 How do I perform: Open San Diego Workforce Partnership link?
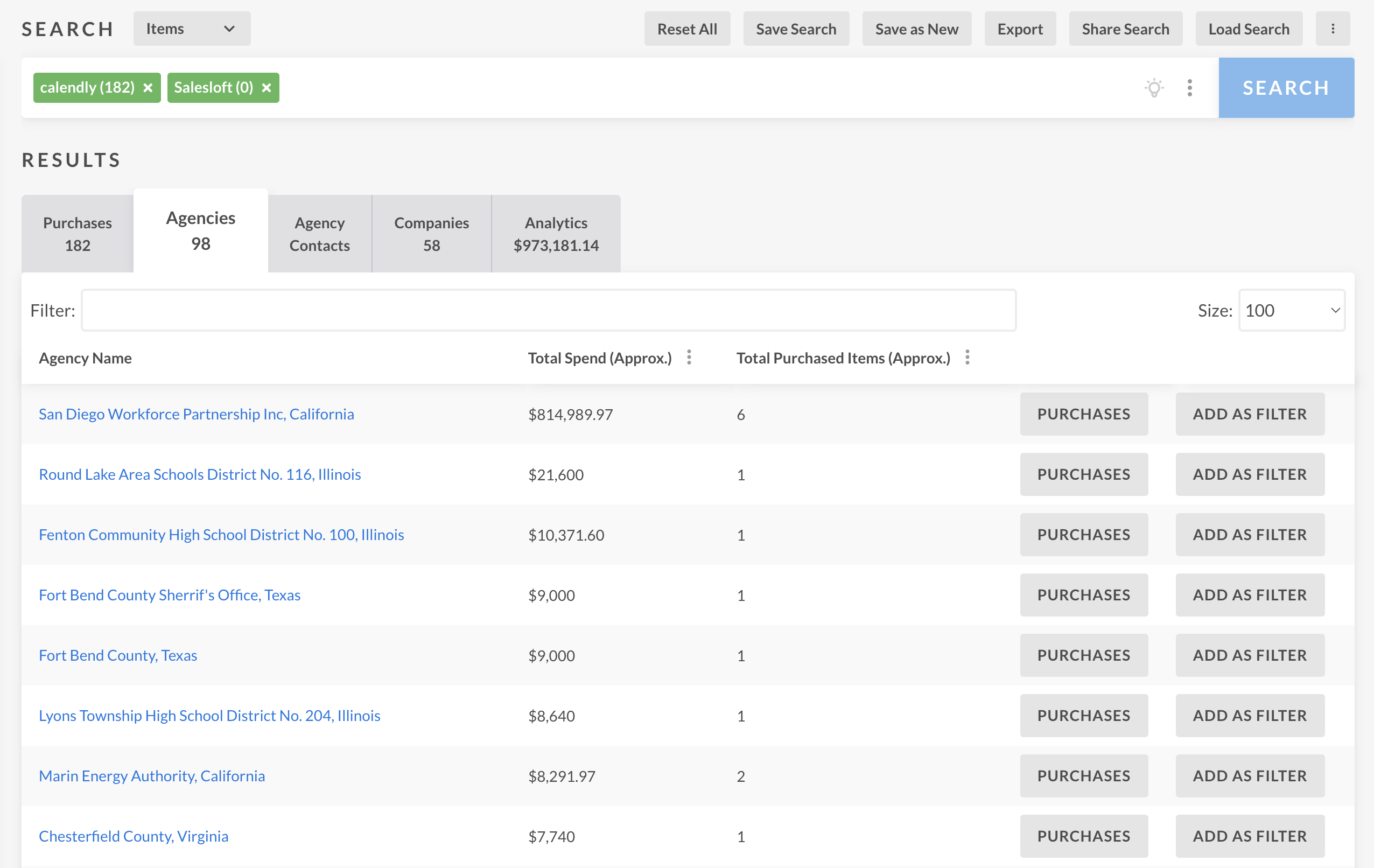click(x=197, y=414)
